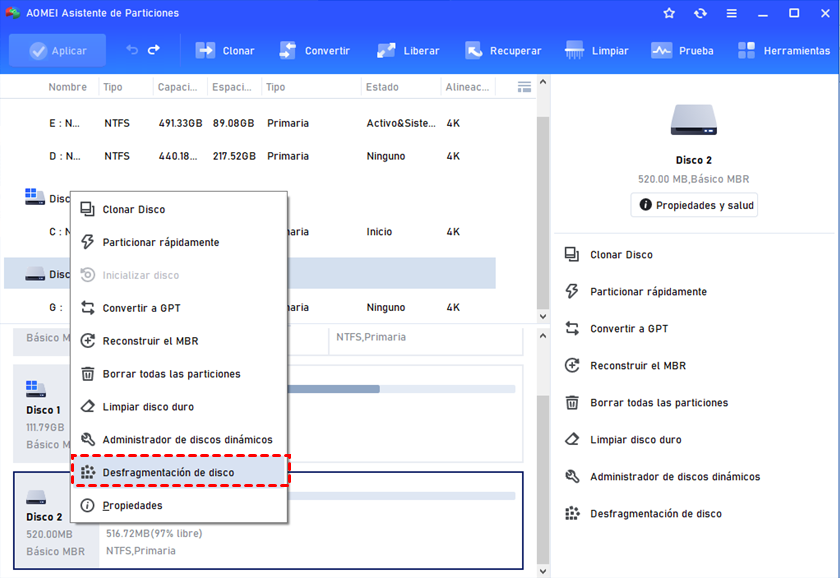The image size is (840, 578).
Task: Click Reconstruir el MBR in right panel
Action: pos(625,365)
